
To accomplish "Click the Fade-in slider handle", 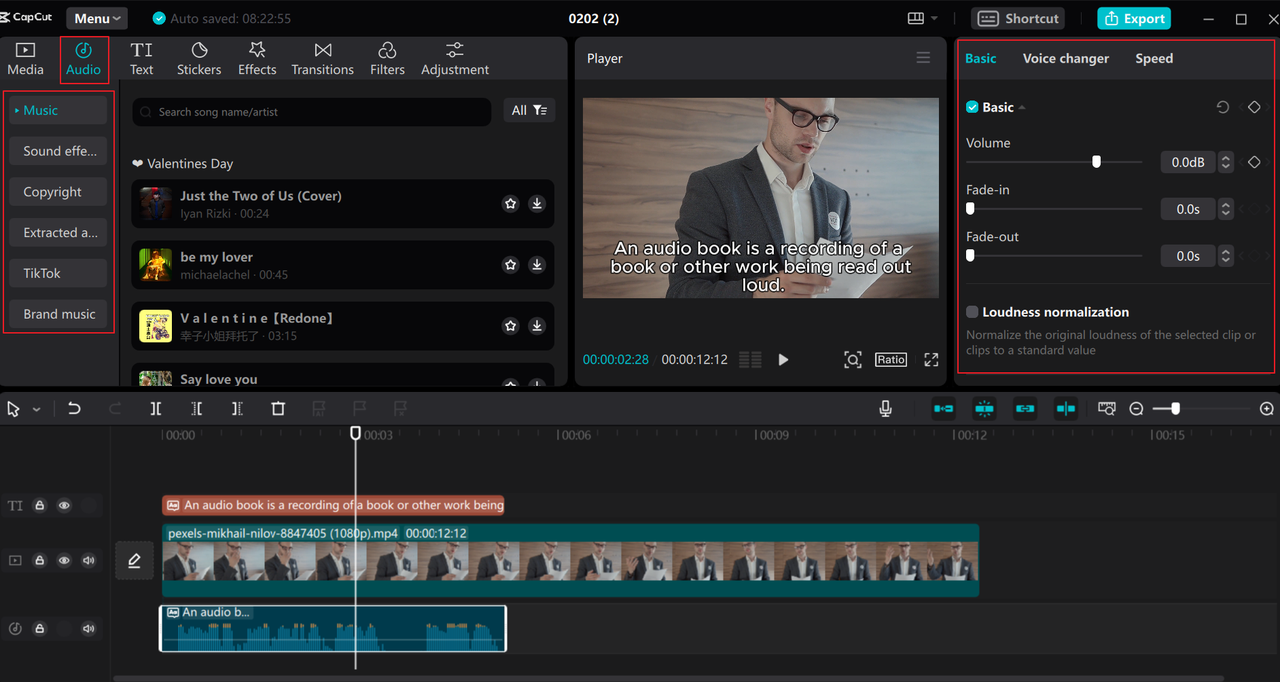I will pyautogui.click(x=970, y=208).
